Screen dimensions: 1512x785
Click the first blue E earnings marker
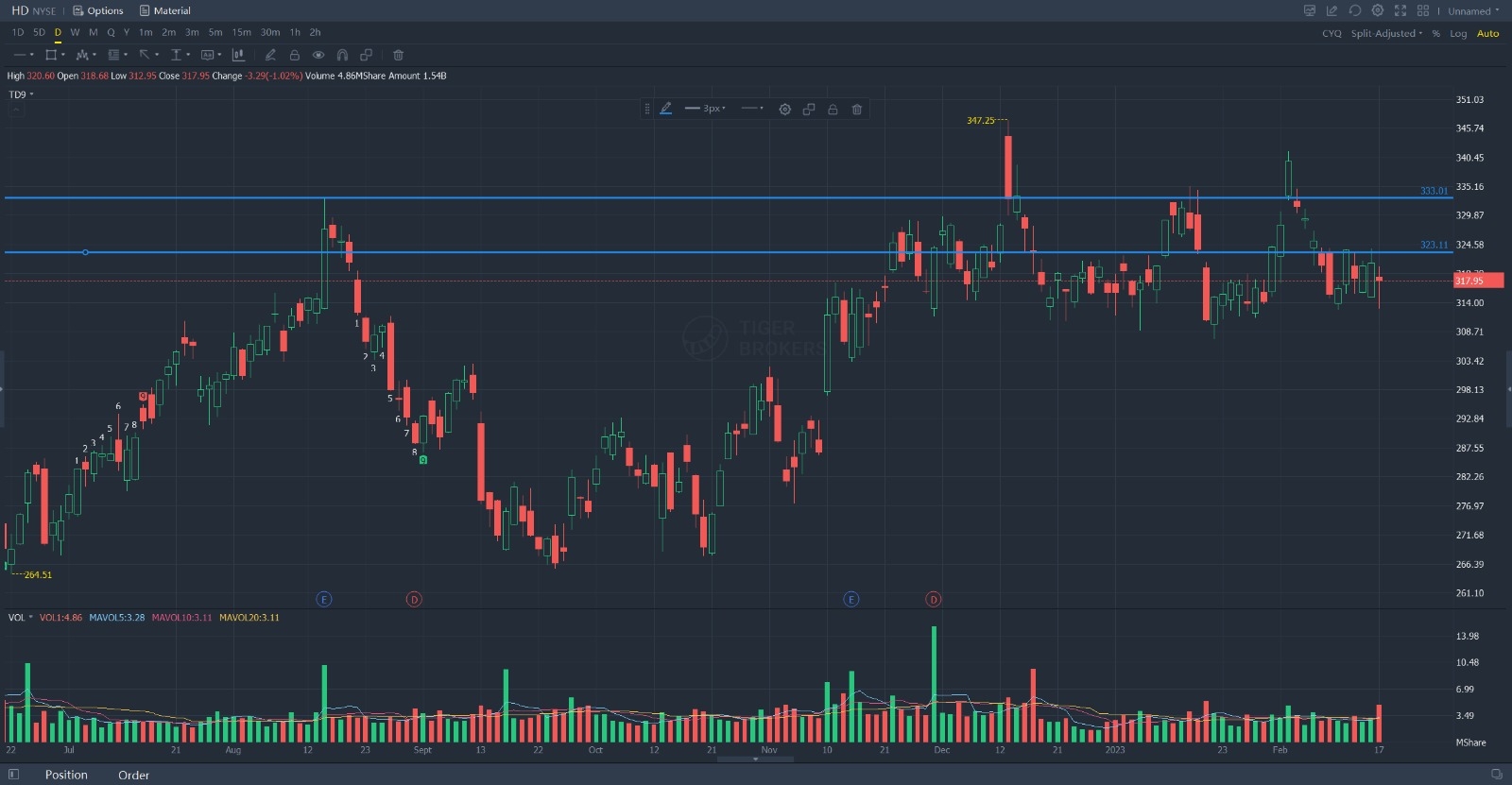(324, 599)
